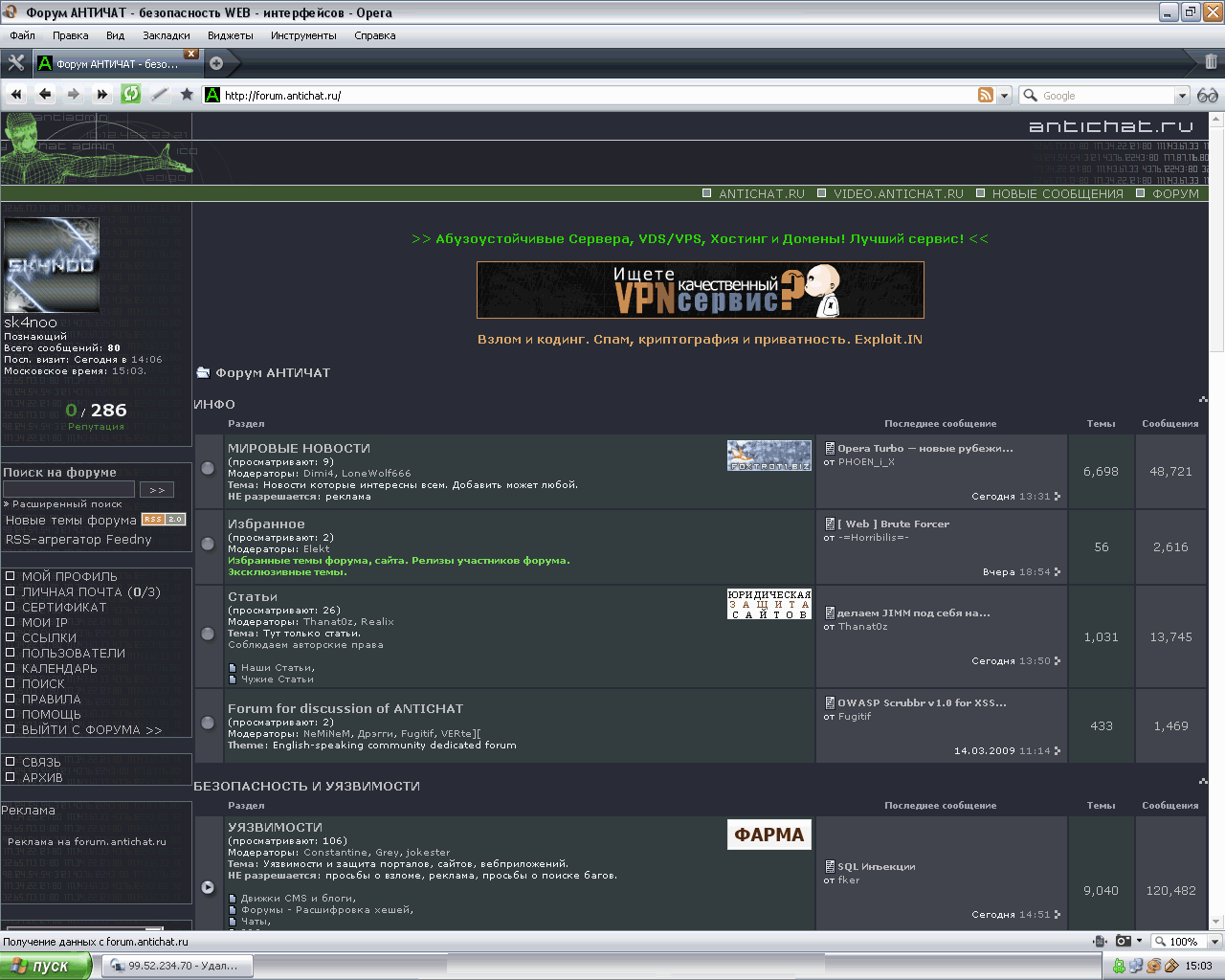Open the Движки CMS и блоги subforum

pos(299,899)
